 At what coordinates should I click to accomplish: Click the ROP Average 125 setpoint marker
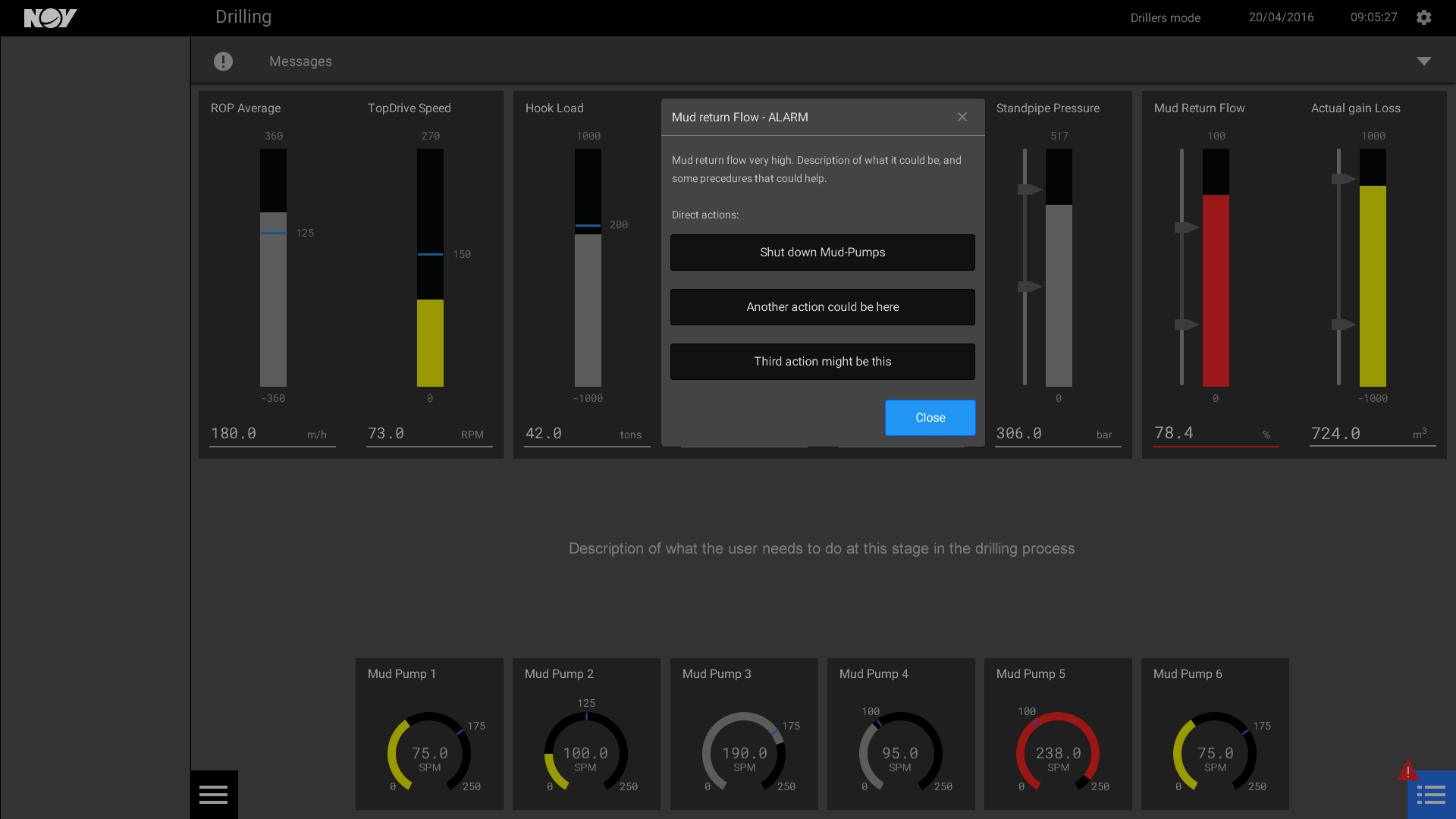click(273, 233)
